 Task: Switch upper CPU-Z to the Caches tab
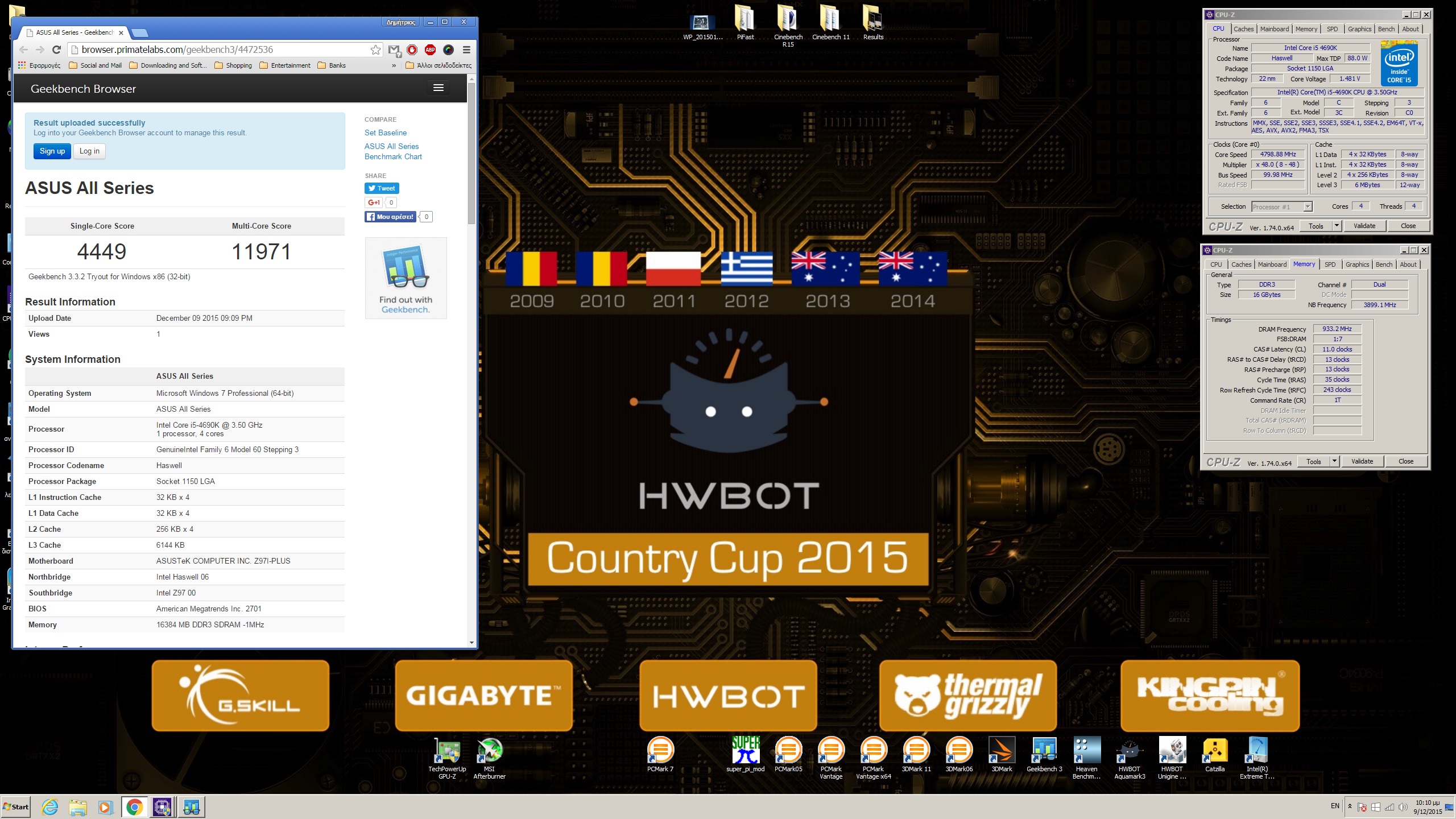point(1243,29)
